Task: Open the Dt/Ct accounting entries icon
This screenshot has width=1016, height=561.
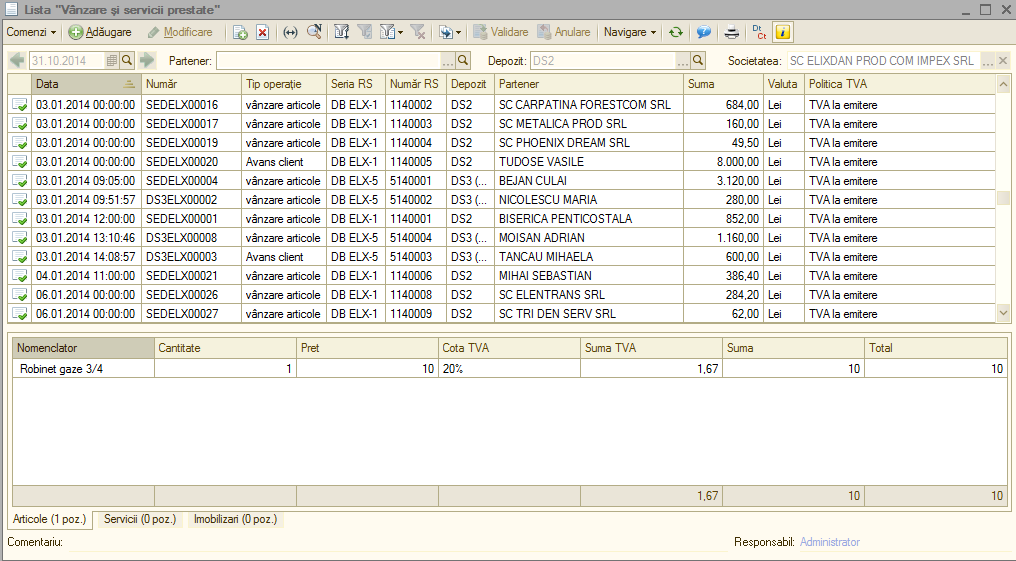Action: click(x=759, y=32)
